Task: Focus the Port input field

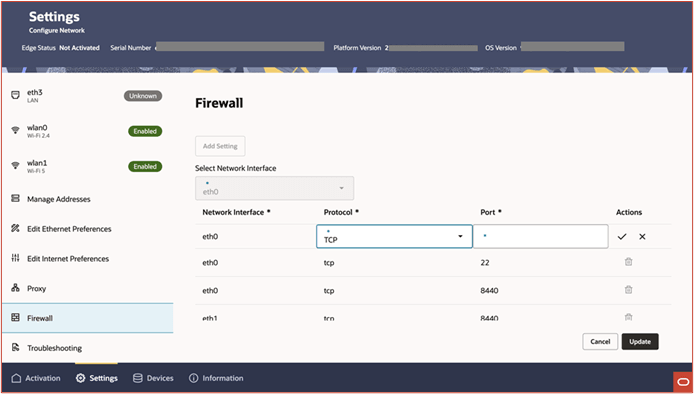Action: 540,236
